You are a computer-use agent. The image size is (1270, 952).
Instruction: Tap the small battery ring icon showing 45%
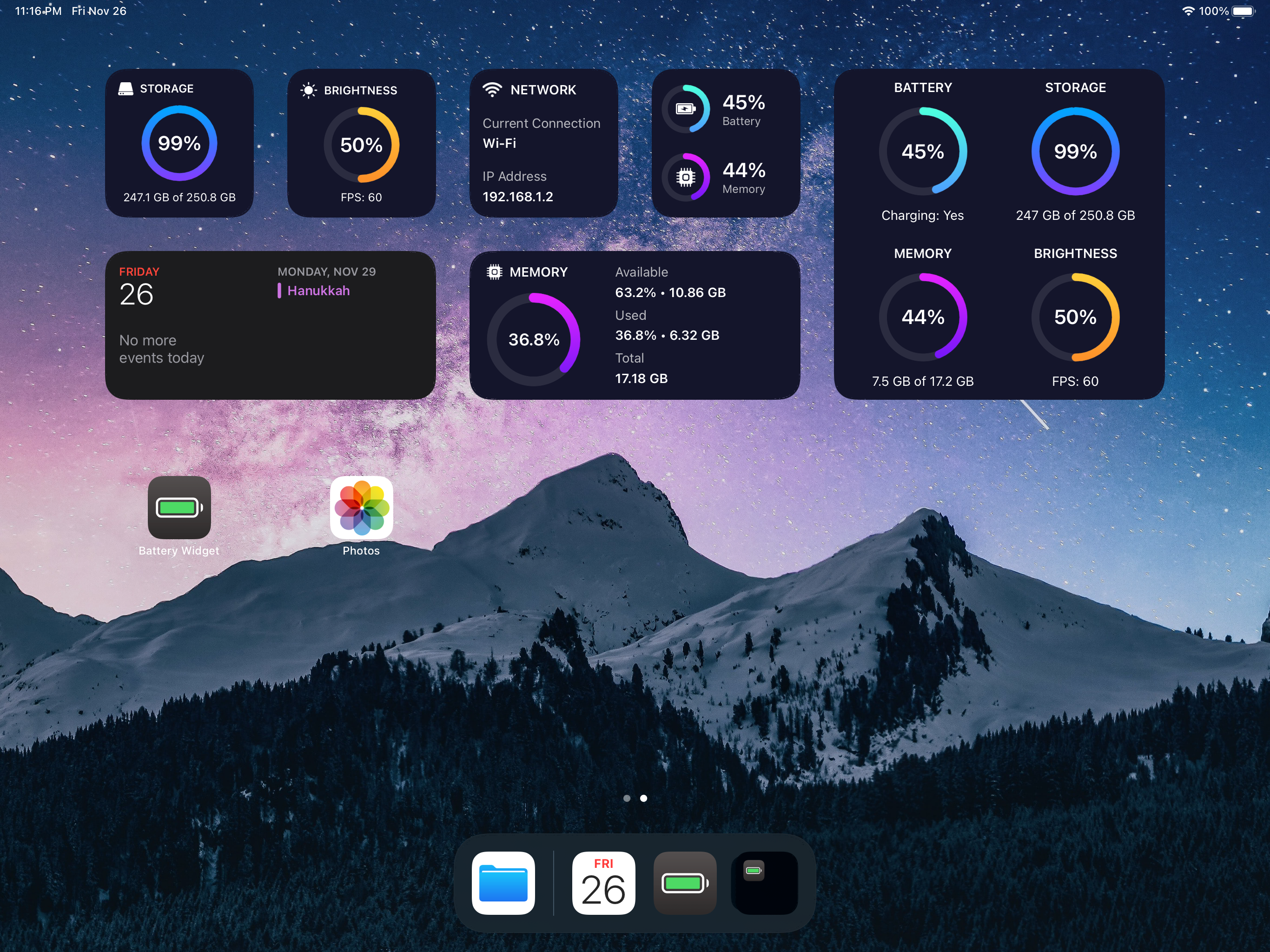coord(686,108)
